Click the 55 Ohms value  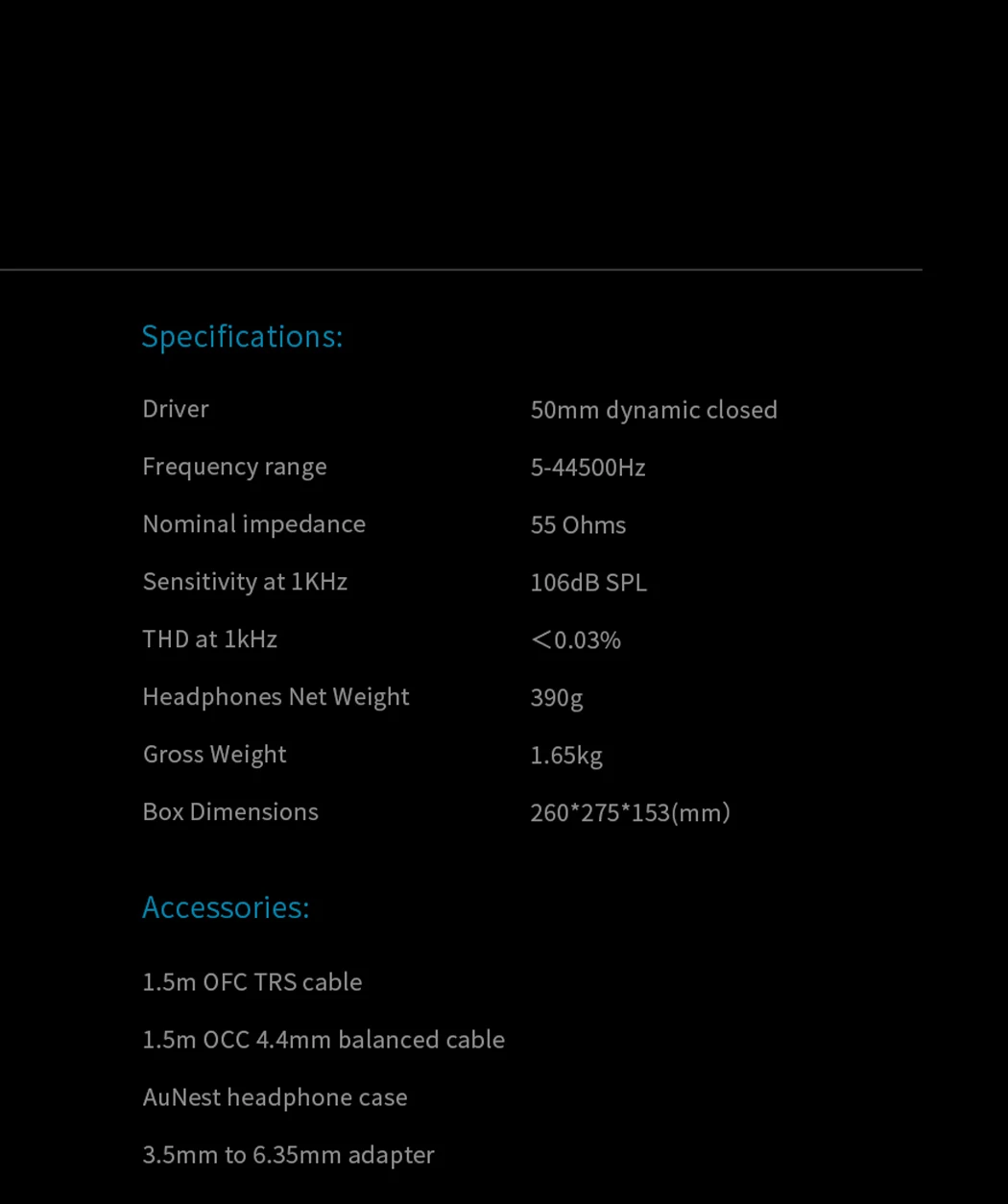tap(578, 525)
